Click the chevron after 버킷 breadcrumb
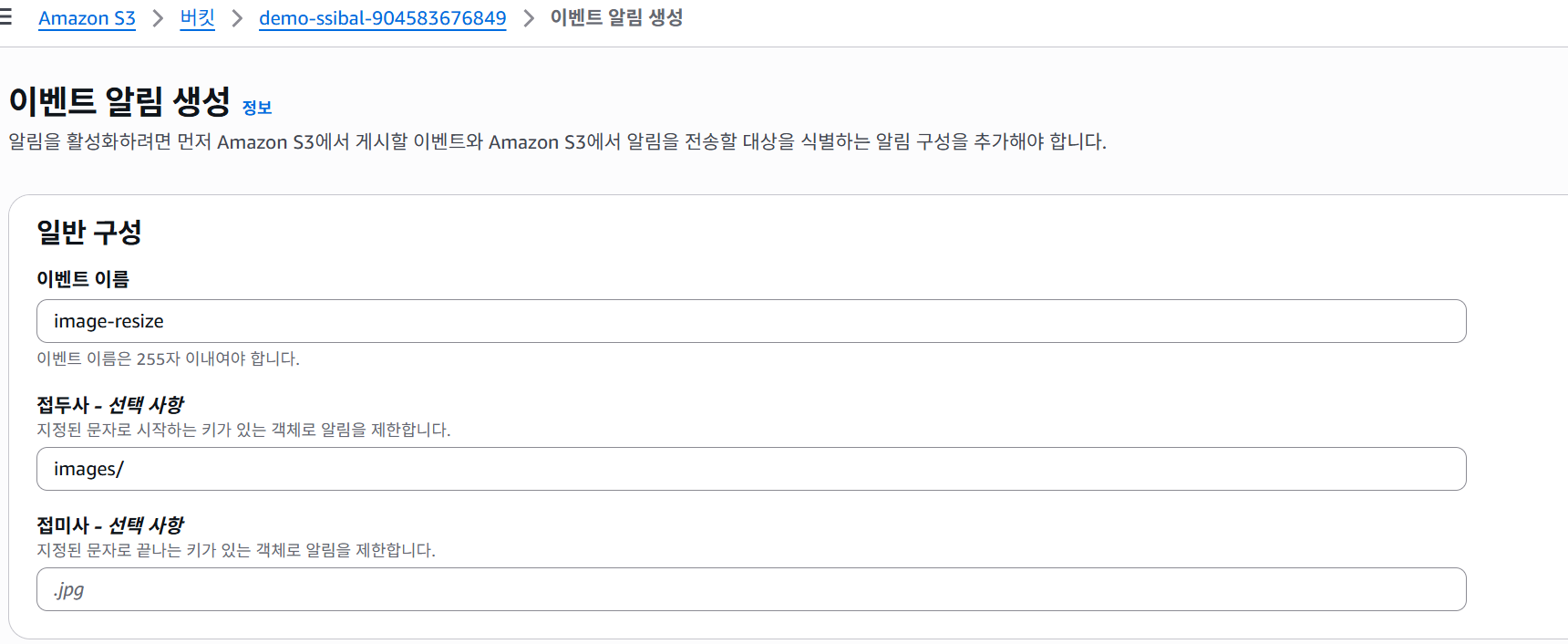The width and height of the screenshot is (1568, 644). tap(237, 18)
